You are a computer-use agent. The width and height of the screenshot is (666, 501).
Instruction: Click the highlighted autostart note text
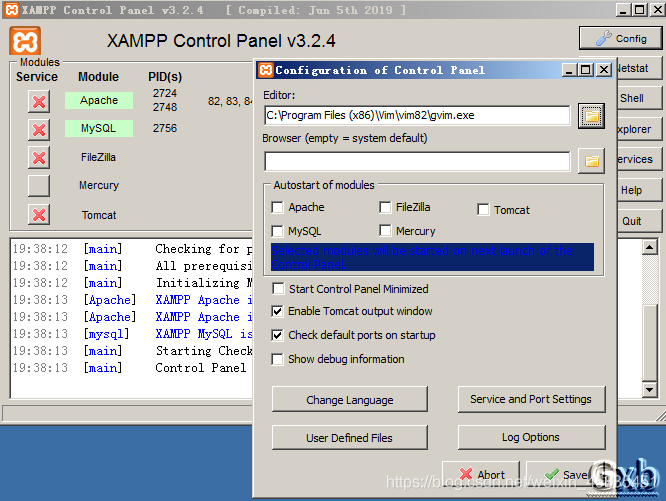pyautogui.click(x=432, y=257)
